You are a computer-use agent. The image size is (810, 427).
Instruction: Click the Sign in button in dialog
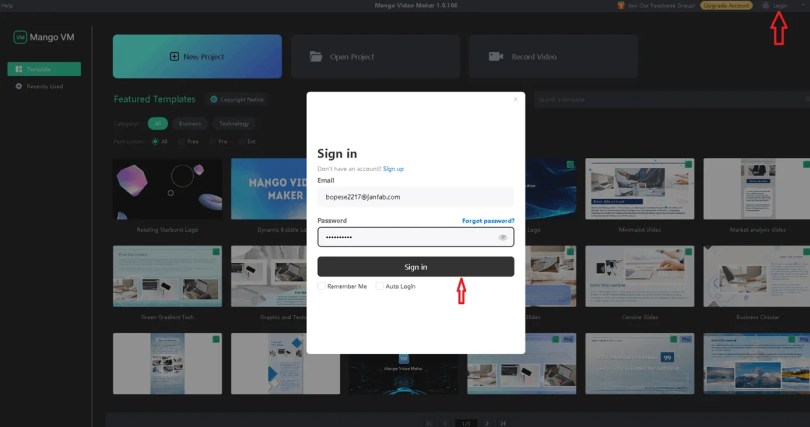click(x=415, y=267)
